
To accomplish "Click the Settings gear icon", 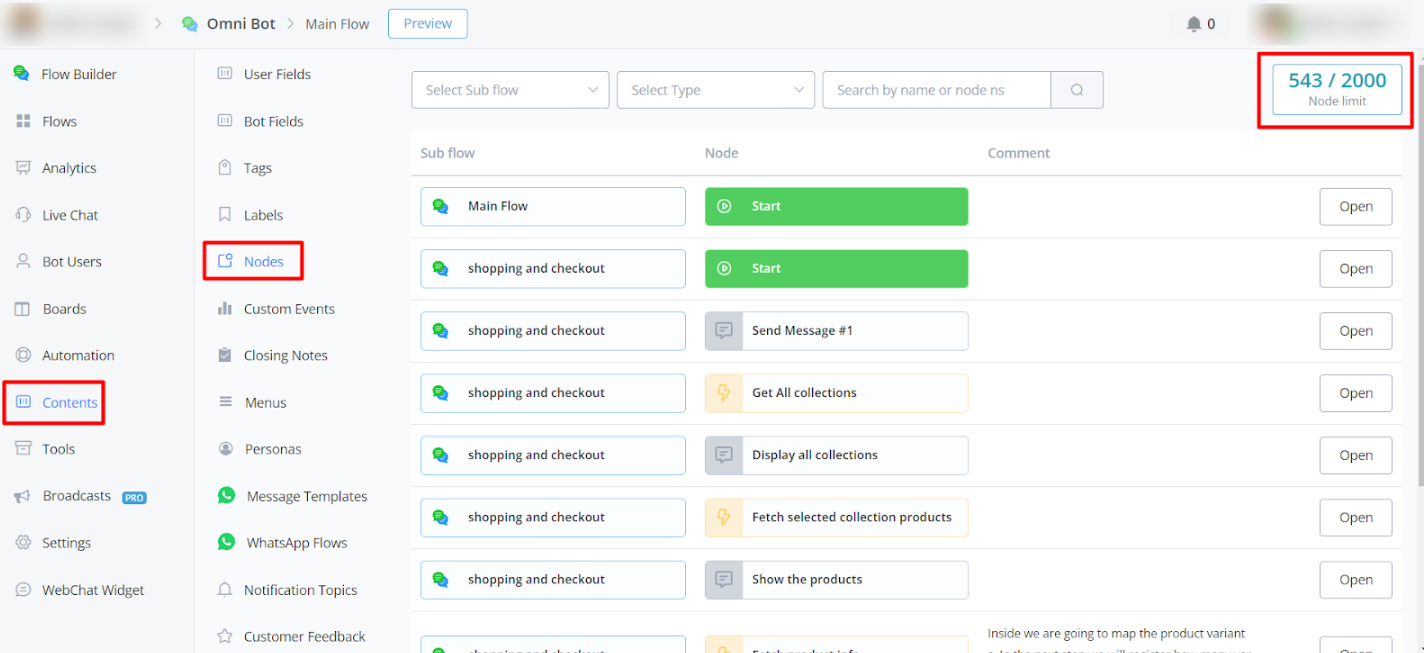I will click(x=23, y=543).
